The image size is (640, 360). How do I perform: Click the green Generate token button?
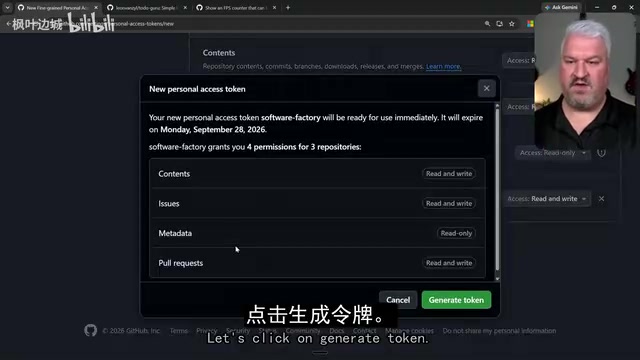456,300
